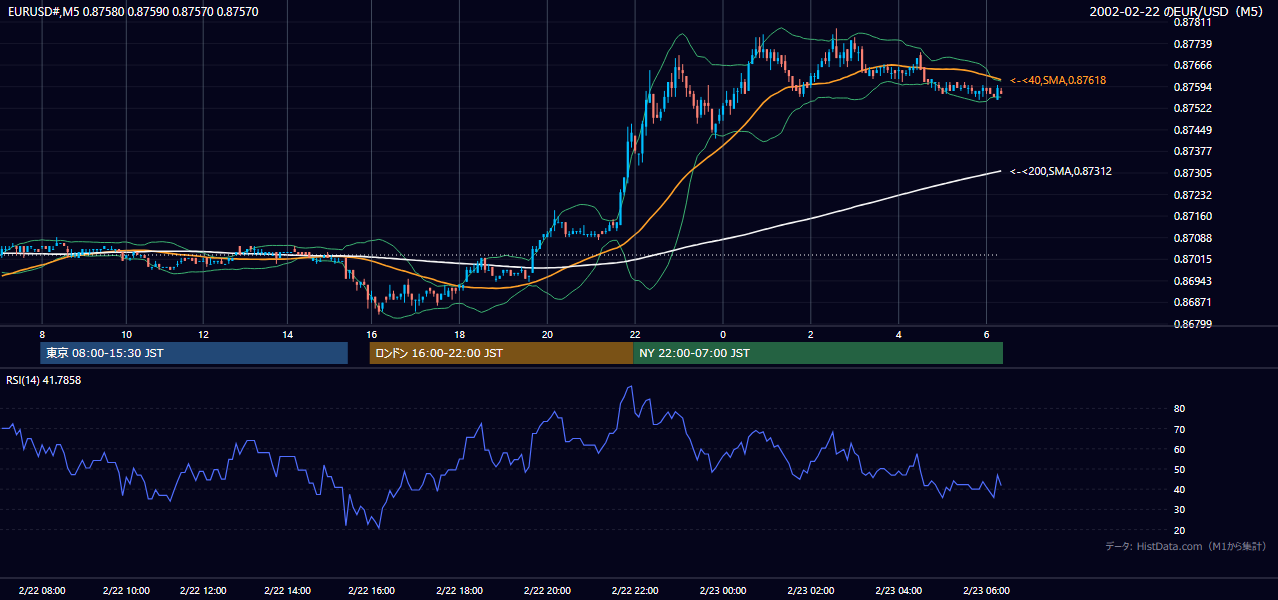Click the 2/22 08:00 date label
The image size is (1278, 600).
[42, 590]
